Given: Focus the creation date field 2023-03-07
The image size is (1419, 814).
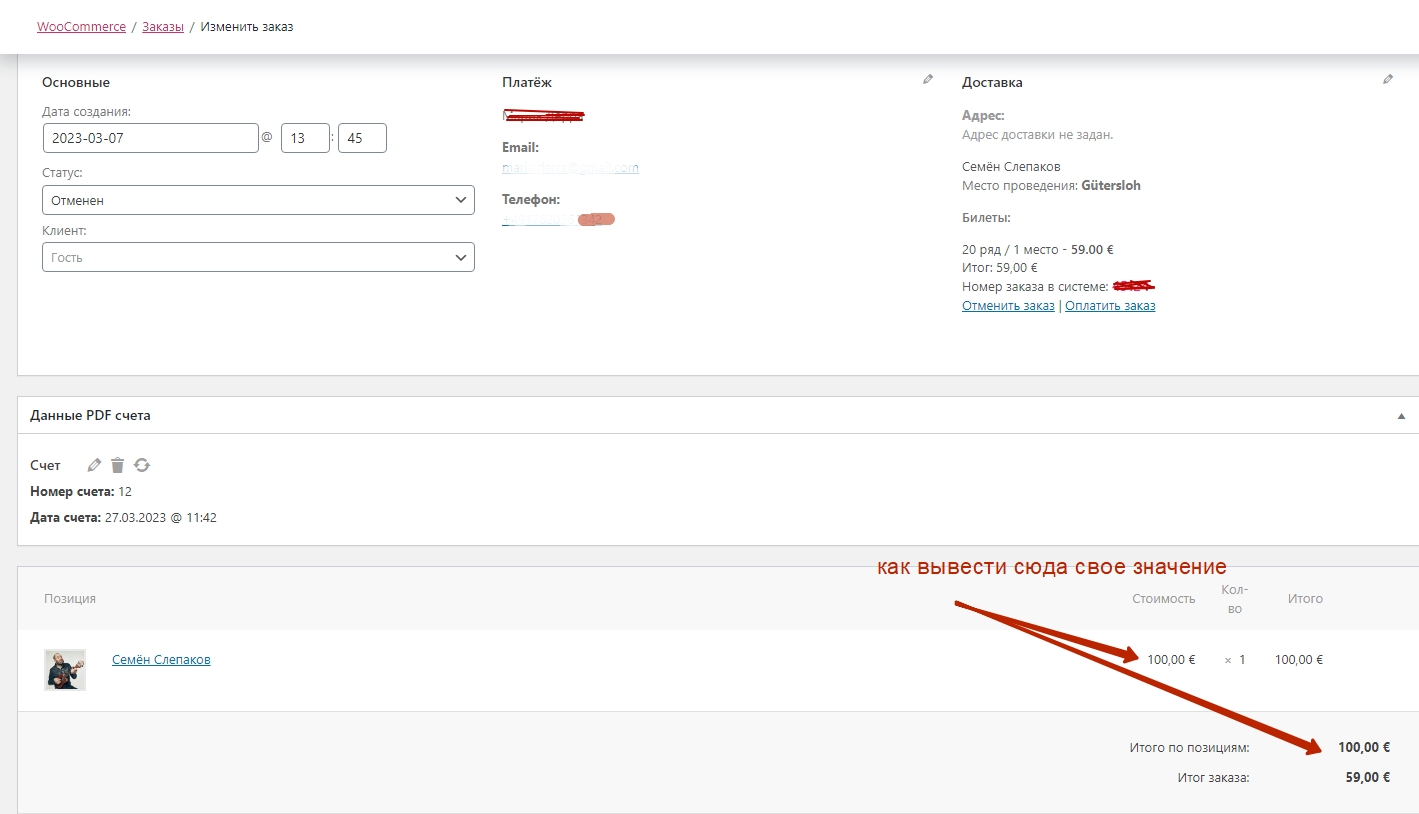Looking at the screenshot, I should tap(151, 138).
